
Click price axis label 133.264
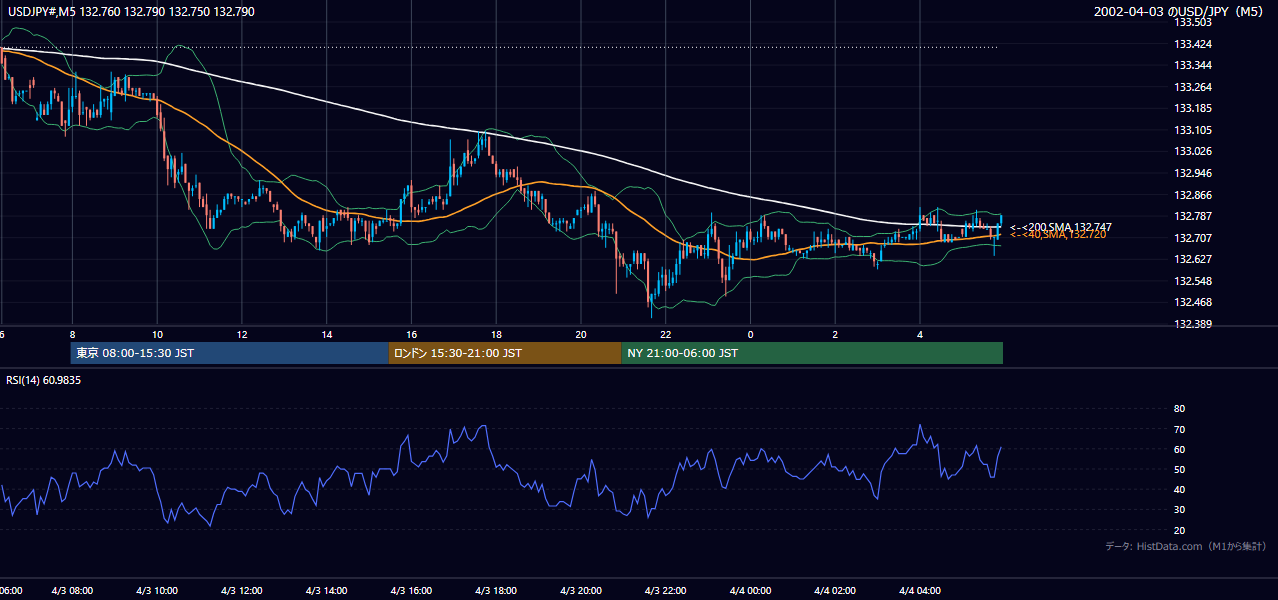1192,87
